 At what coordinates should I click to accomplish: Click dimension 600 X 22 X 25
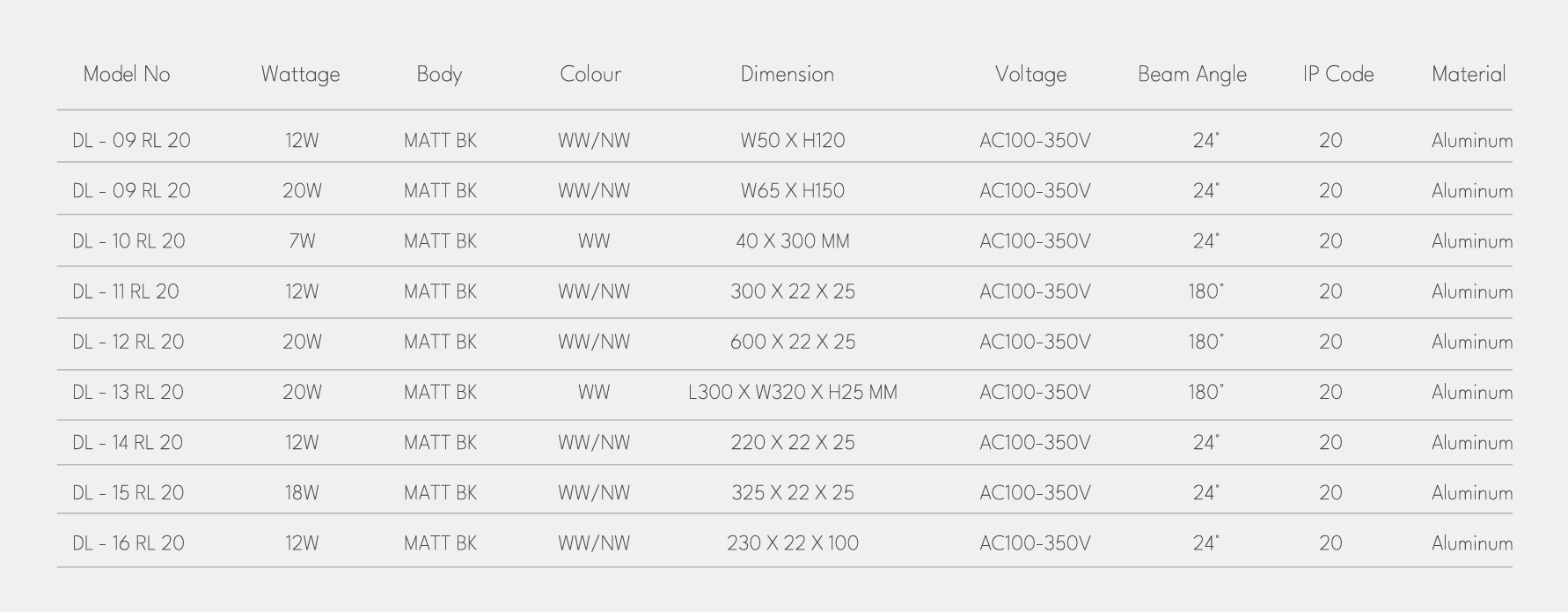pyautogui.click(x=792, y=342)
